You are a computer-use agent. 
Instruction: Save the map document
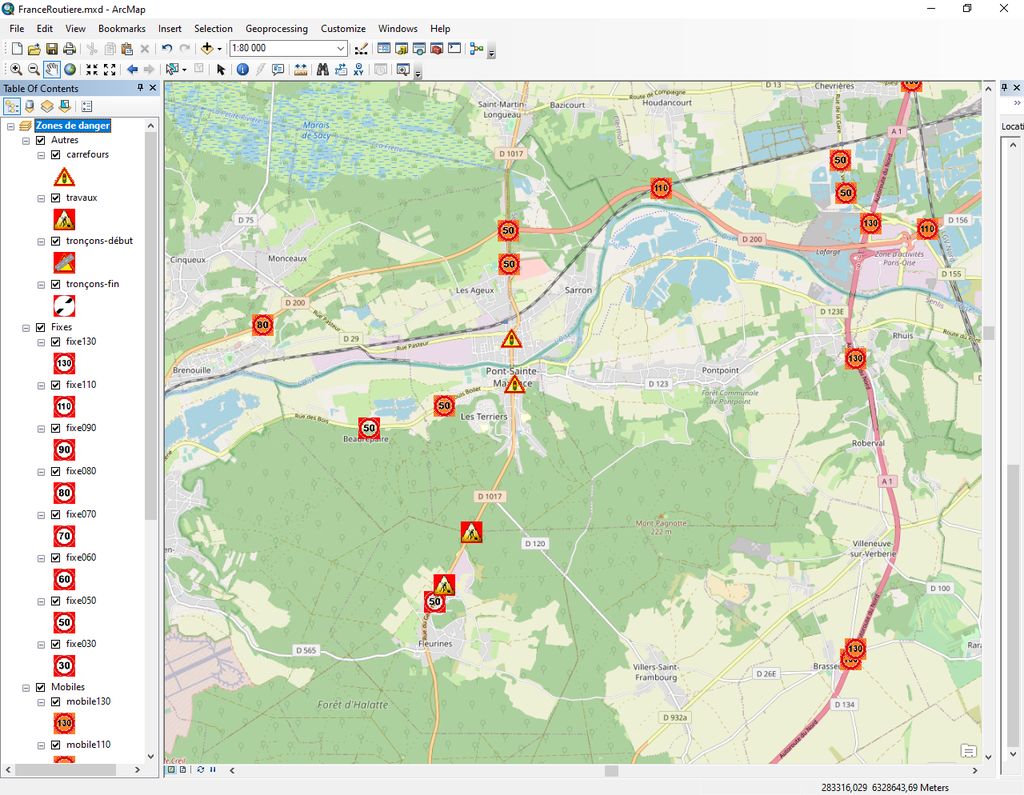coord(52,48)
